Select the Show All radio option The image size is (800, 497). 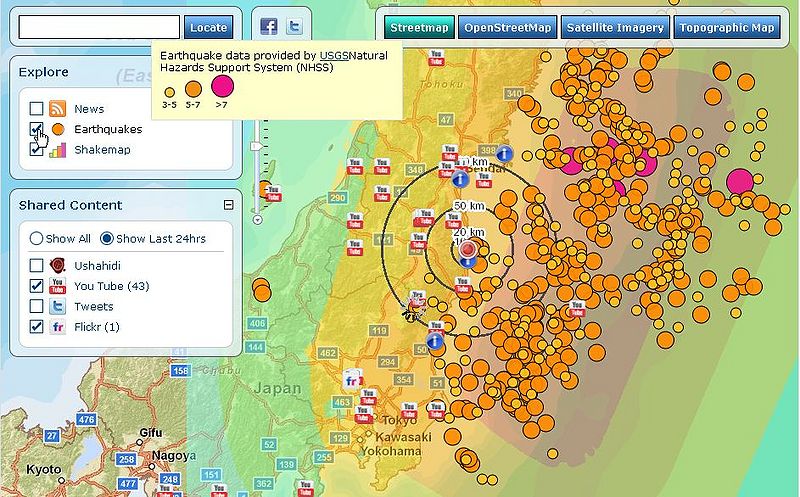[x=37, y=239]
